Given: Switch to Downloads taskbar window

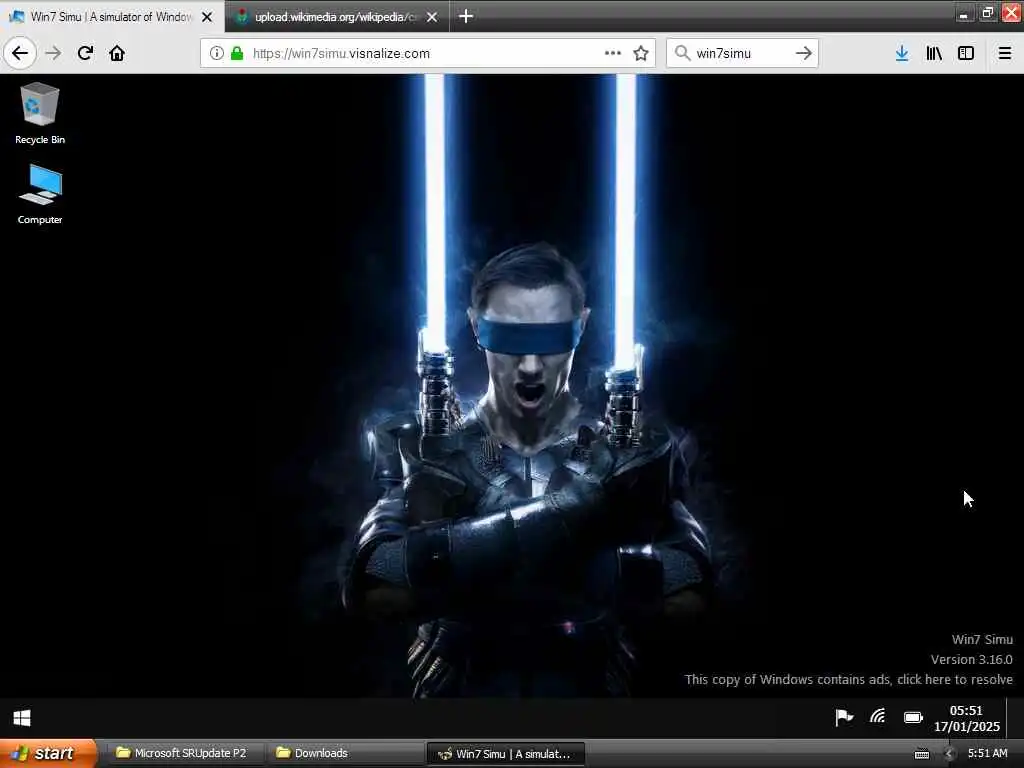Looking at the screenshot, I should pyautogui.click(x=344, y=753).
